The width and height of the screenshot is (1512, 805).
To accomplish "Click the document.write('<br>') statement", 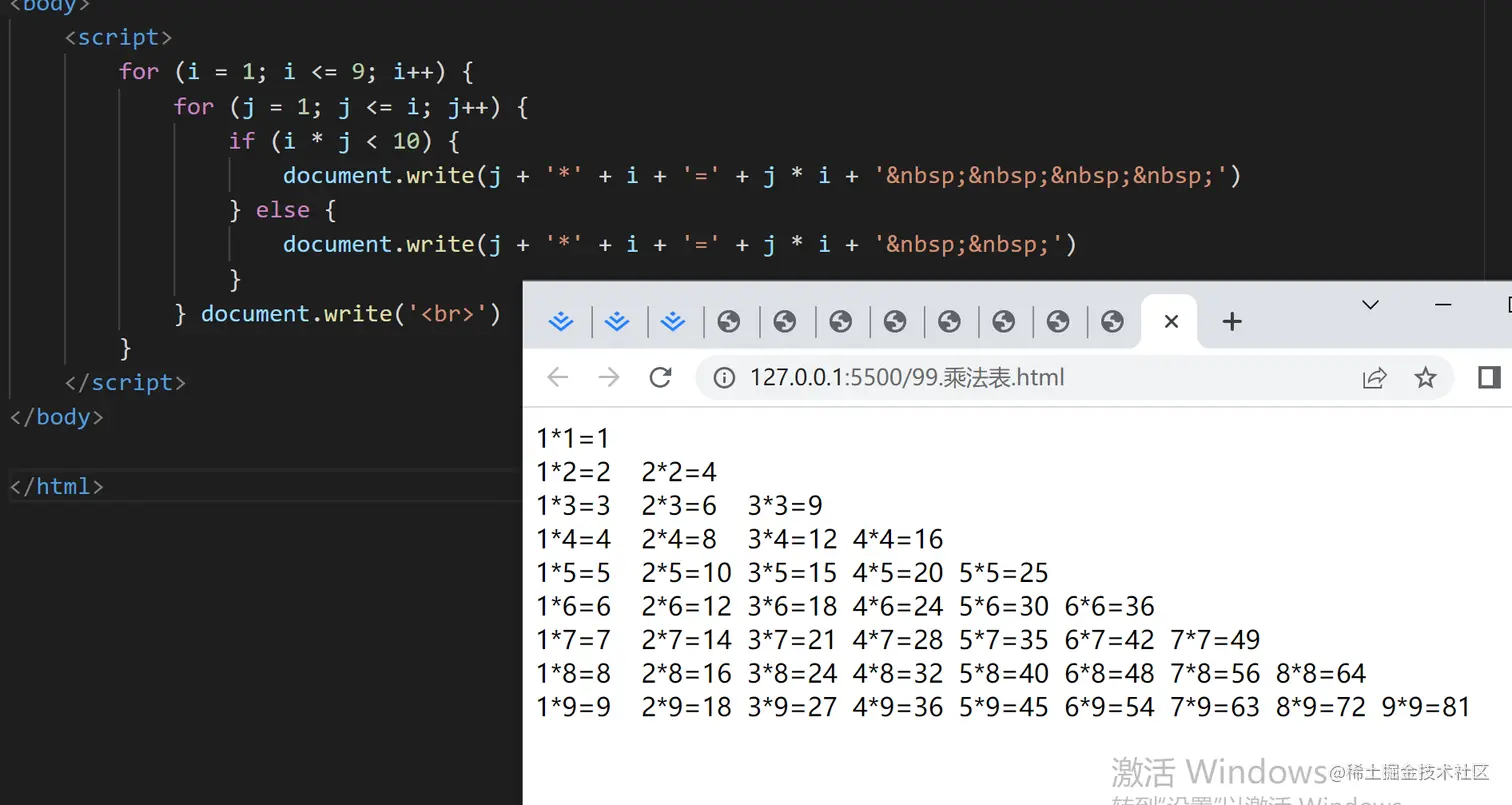I will click(x=350, y=313).
